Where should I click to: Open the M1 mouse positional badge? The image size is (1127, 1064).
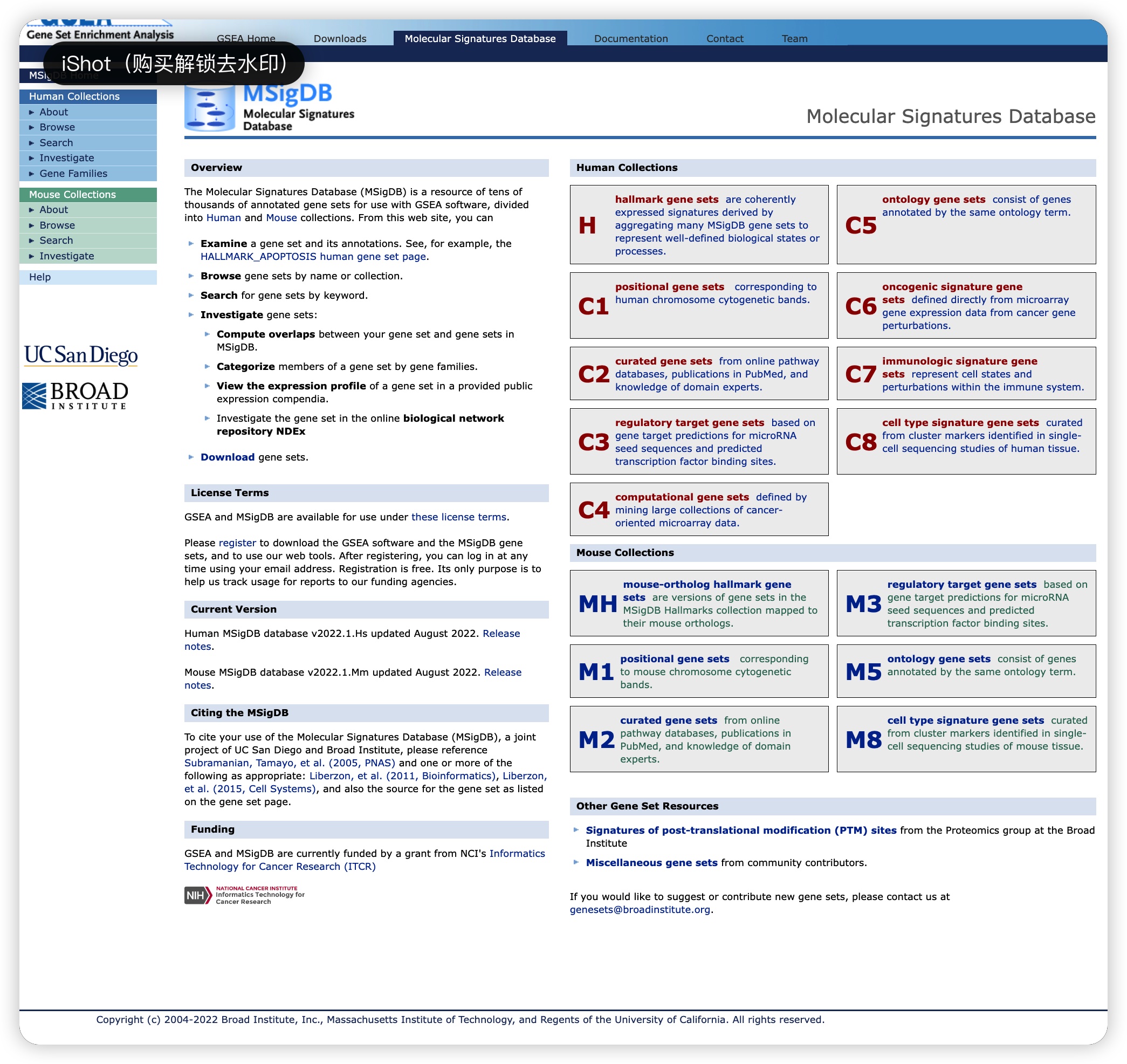[x=595, y=672]
